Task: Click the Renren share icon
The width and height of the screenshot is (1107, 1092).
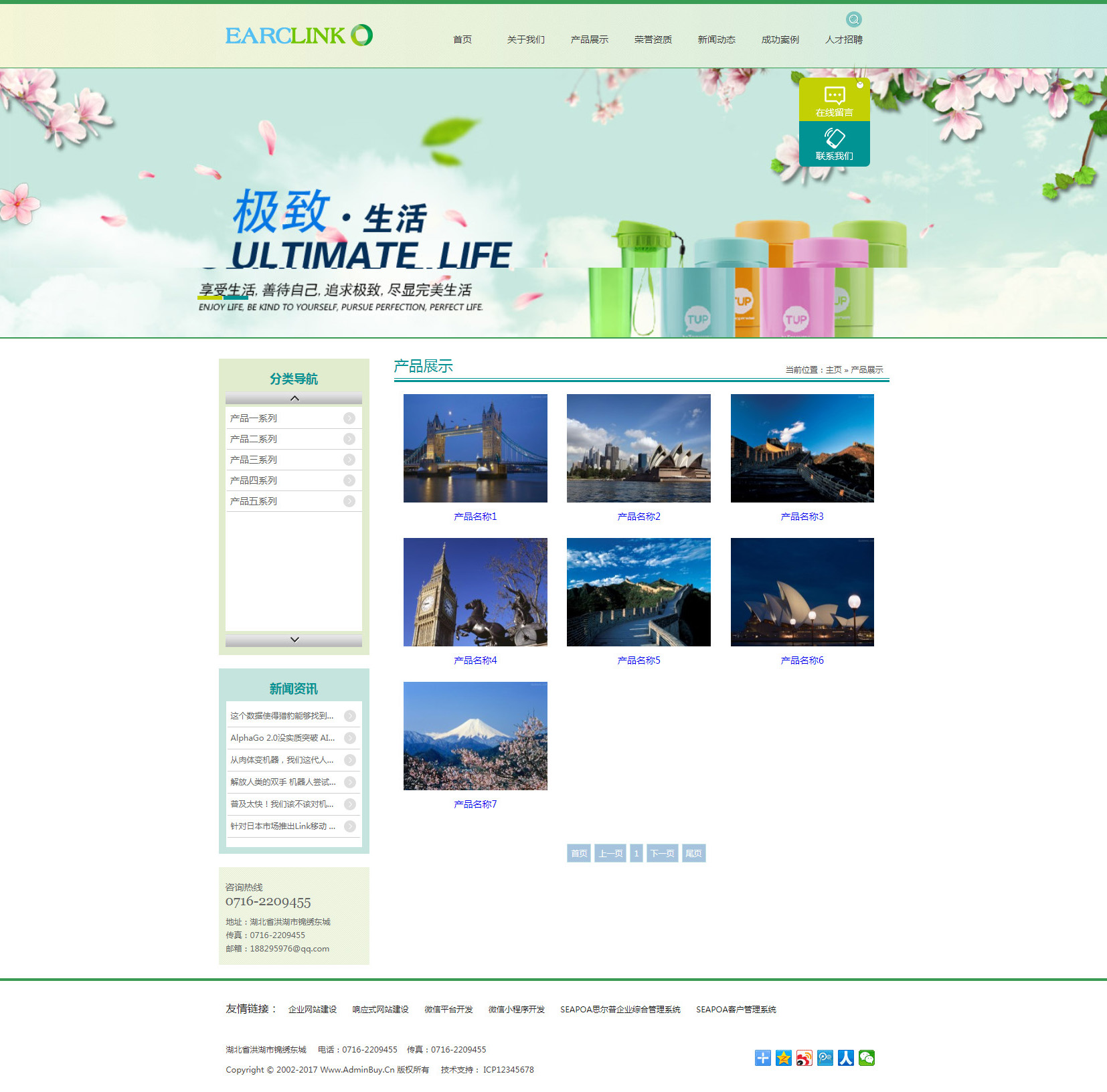Action: point(846,1058)
